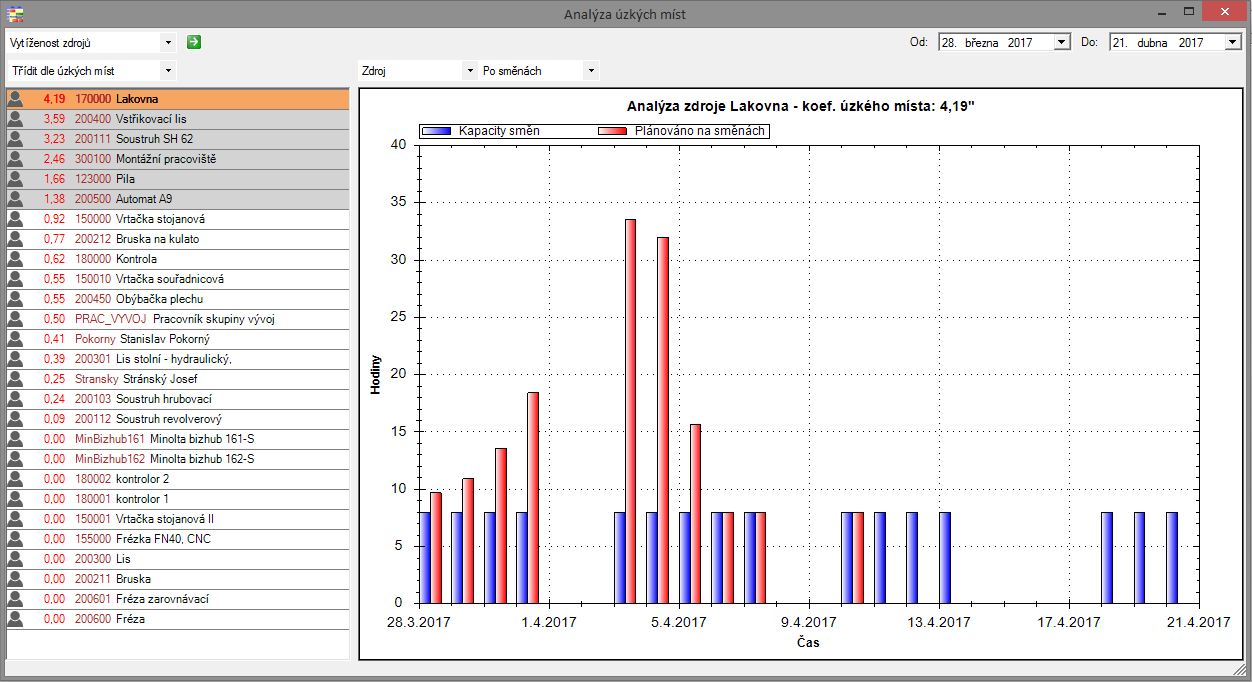This screenshot has width=1252, height=682.
Task: Click the day 21. in Do date
Action: coord(1121,43)
